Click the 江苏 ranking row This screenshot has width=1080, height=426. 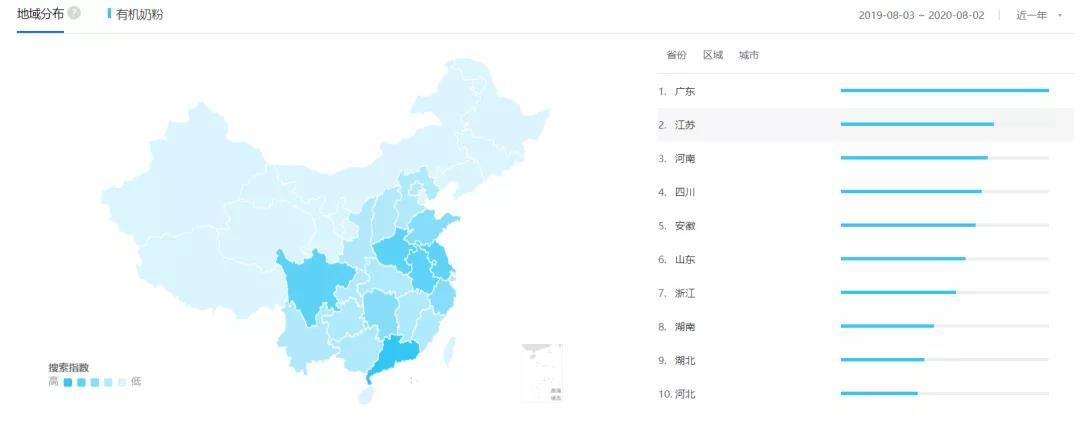[865, 125]
